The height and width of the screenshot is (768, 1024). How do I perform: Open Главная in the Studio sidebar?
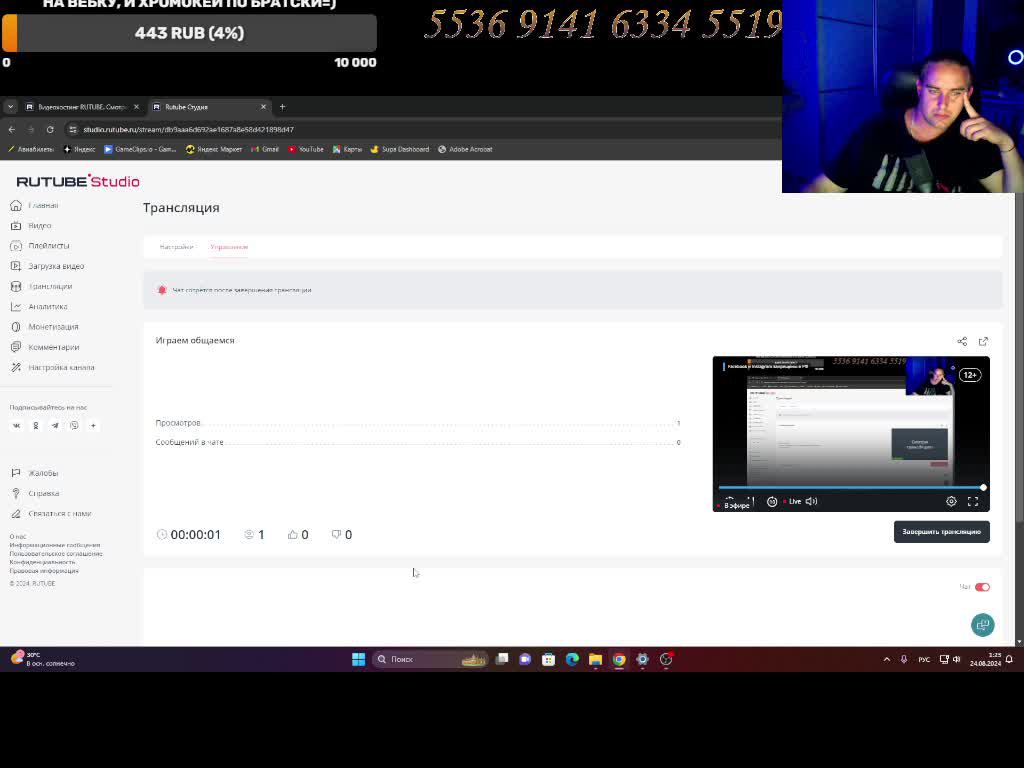click(x=35, y=206)
